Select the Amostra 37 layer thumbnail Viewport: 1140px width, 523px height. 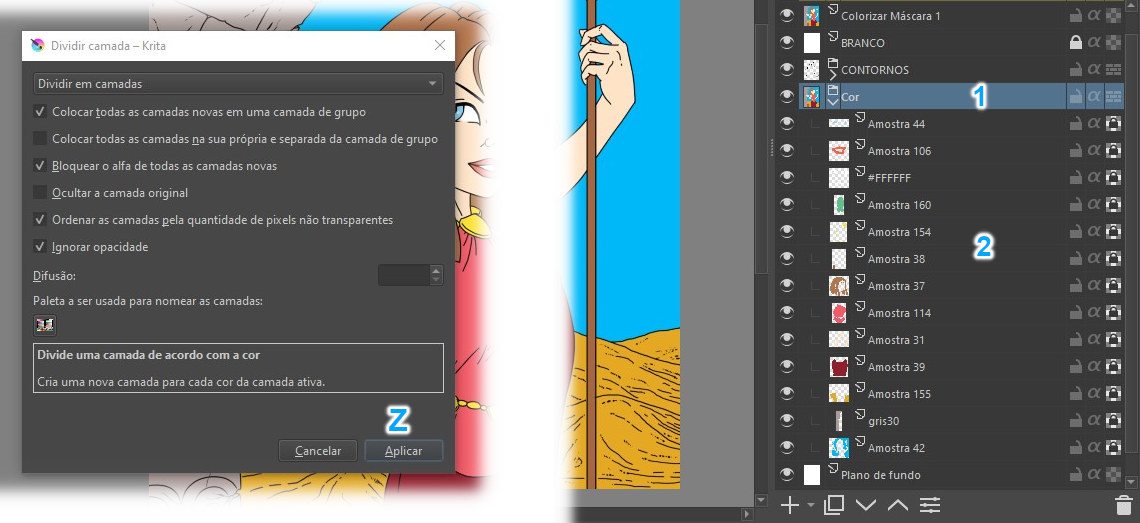coord(839,286)
